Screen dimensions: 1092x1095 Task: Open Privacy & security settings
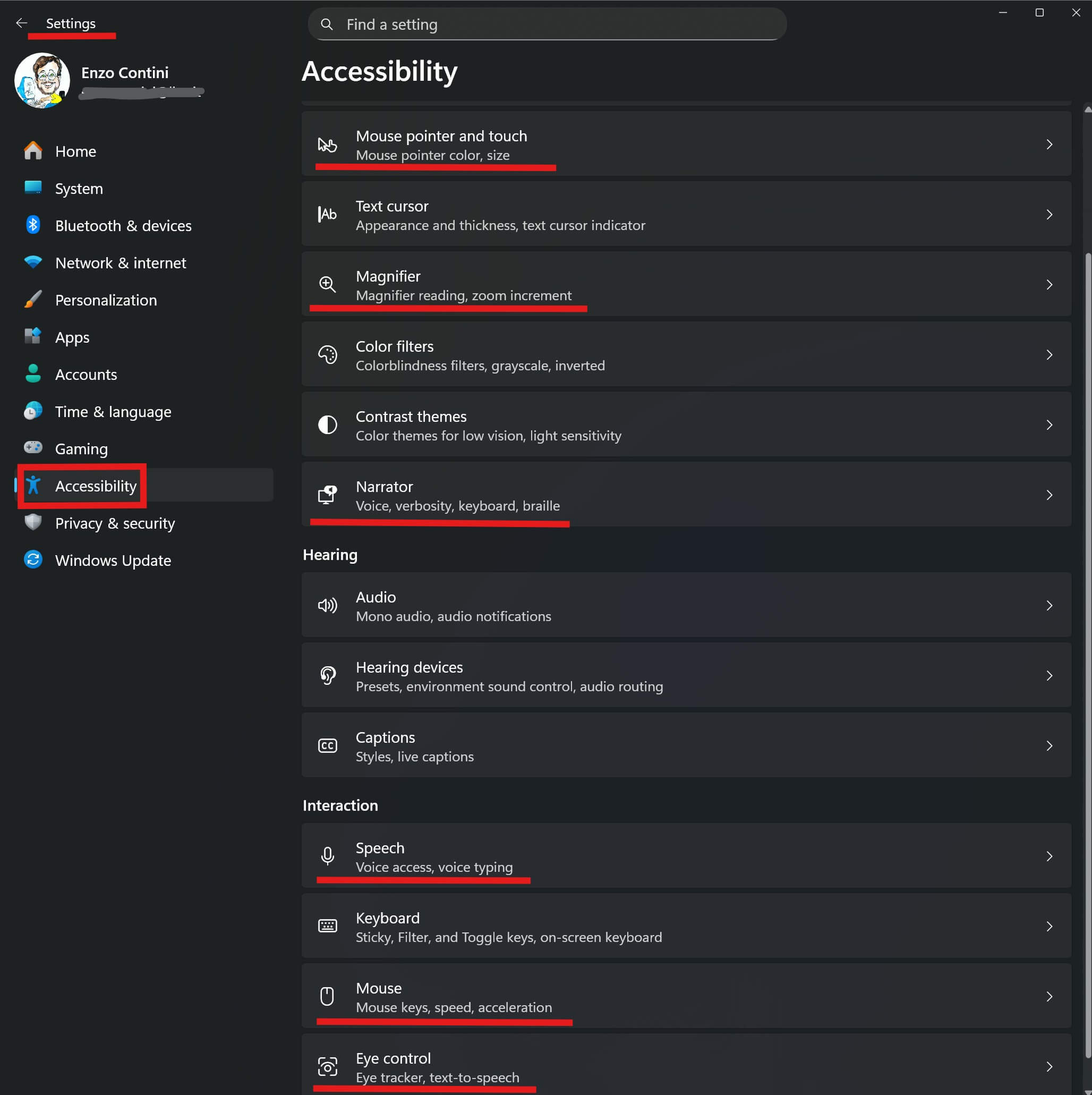pyautogui.click(x=115, y=523)
